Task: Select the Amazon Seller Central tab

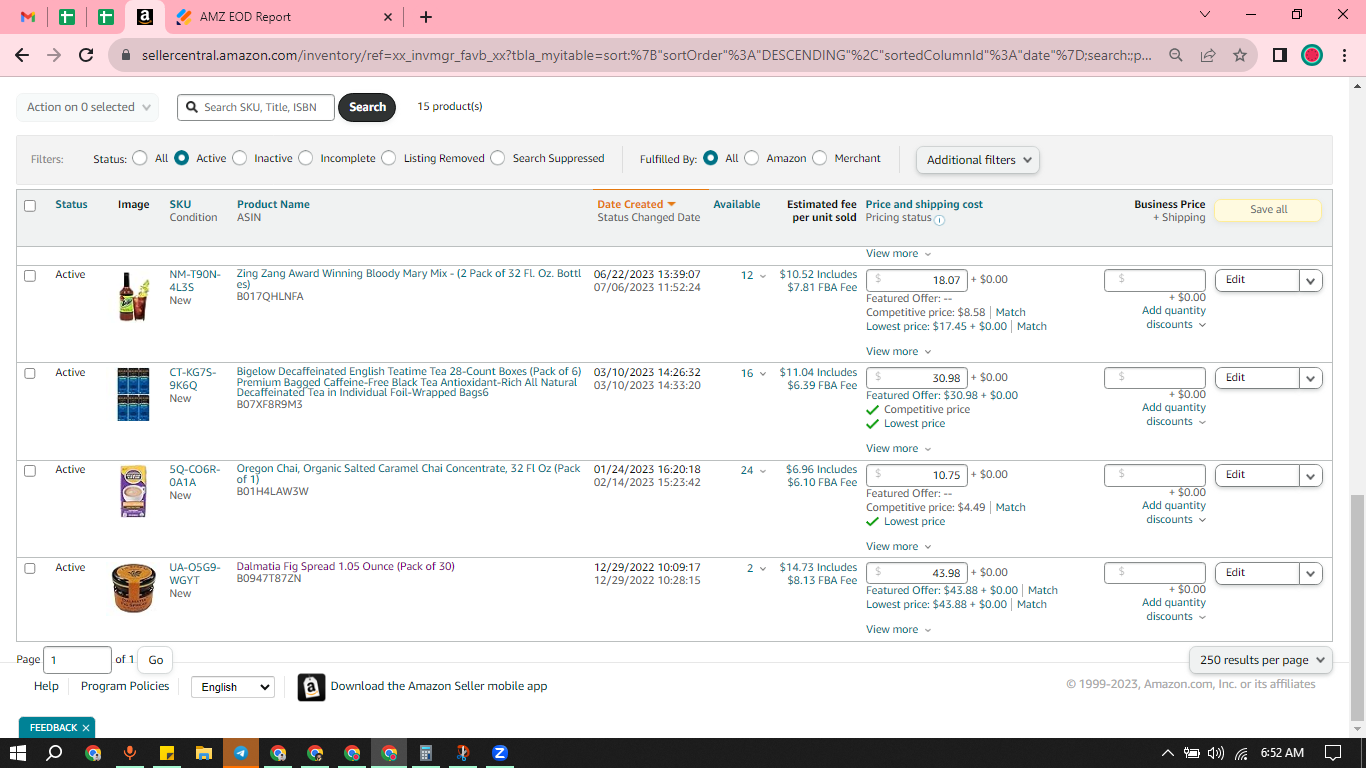Action: (144, 17)
